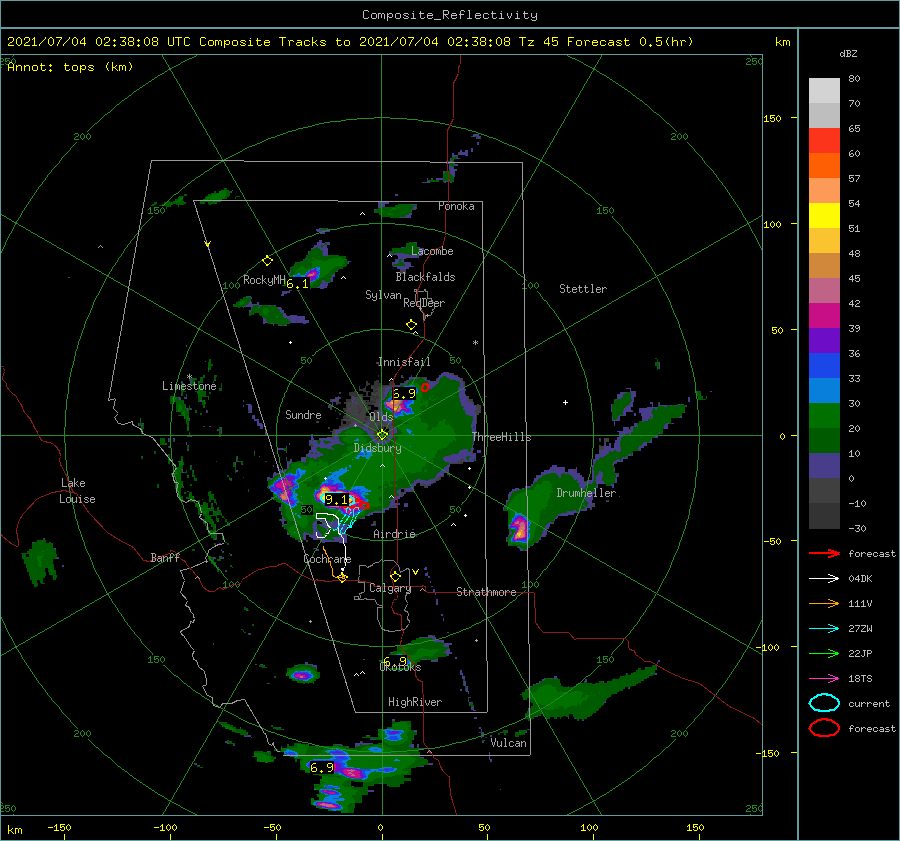
Task: Click the Lake Louise label
Action: (x=77, y=491)
